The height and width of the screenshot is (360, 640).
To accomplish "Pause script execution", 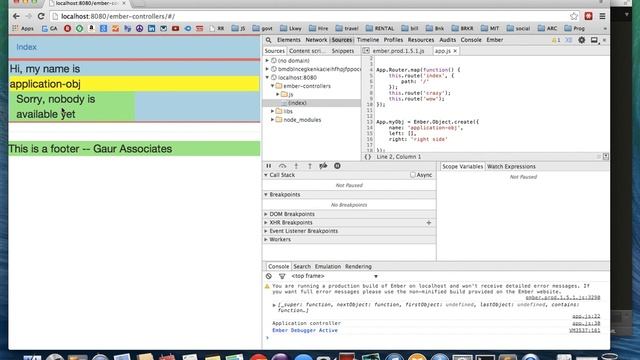I will [x=269, y=166].
